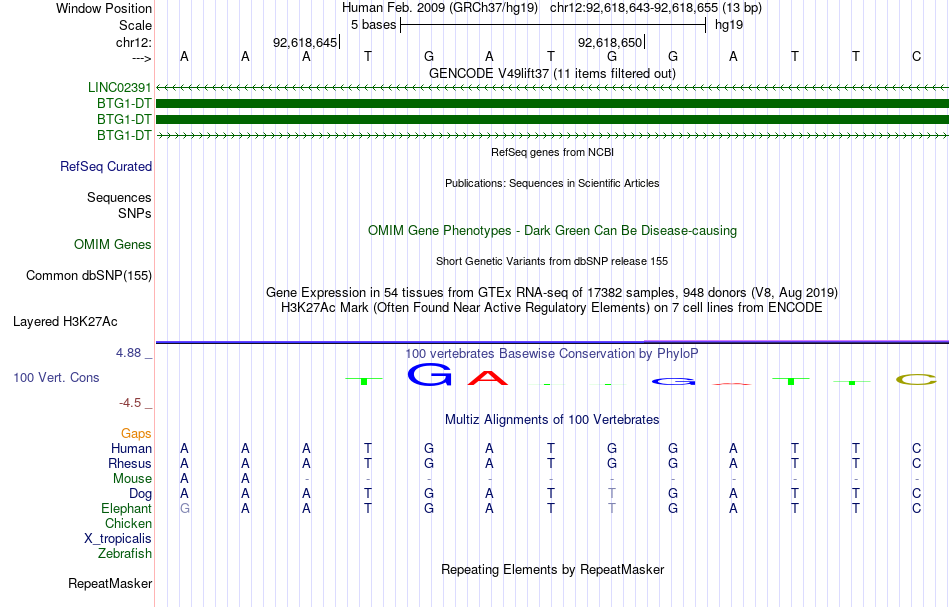
Task: Click the Zebrafish species row label
Action: coord(125,553)
